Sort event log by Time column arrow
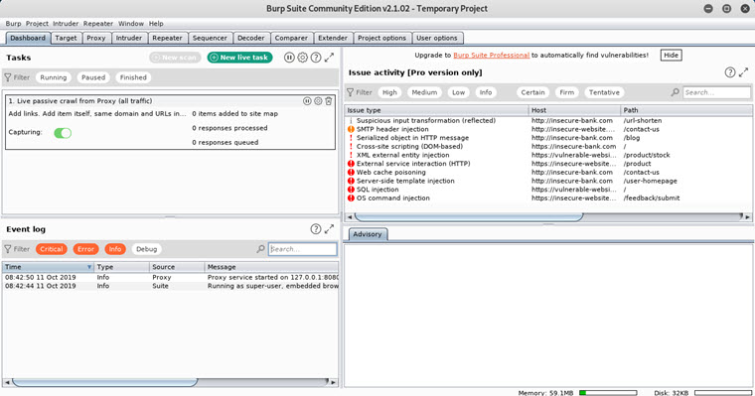Viewport: 755px width, 396px height. [89, 267]
